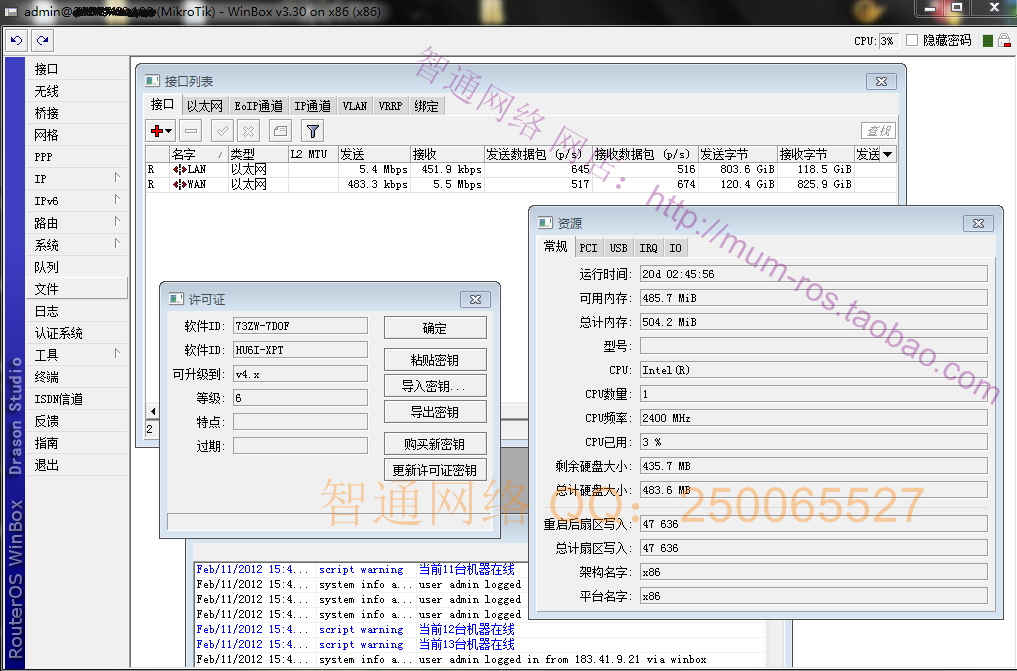Viewport: 1017px width, 671px height.
Task: Click the redo arrow icon
Action: 42,40
